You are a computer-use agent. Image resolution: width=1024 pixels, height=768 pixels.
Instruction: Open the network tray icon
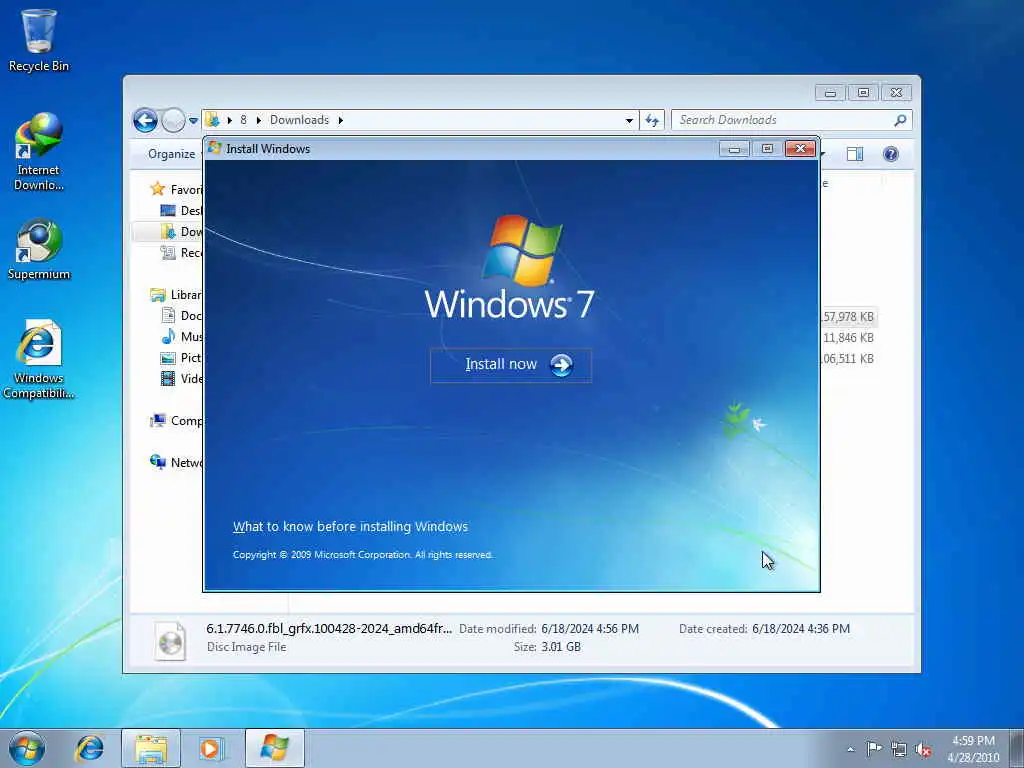tap(899, 749)
